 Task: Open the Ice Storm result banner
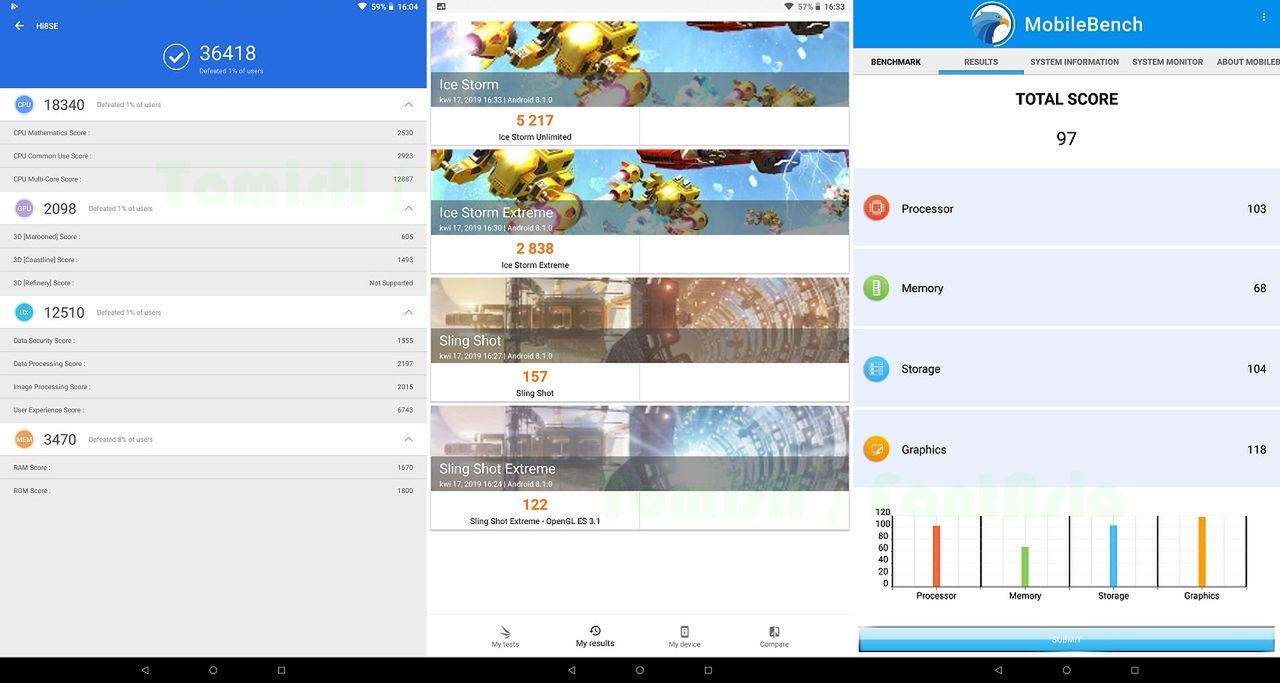tap(640, 64)
